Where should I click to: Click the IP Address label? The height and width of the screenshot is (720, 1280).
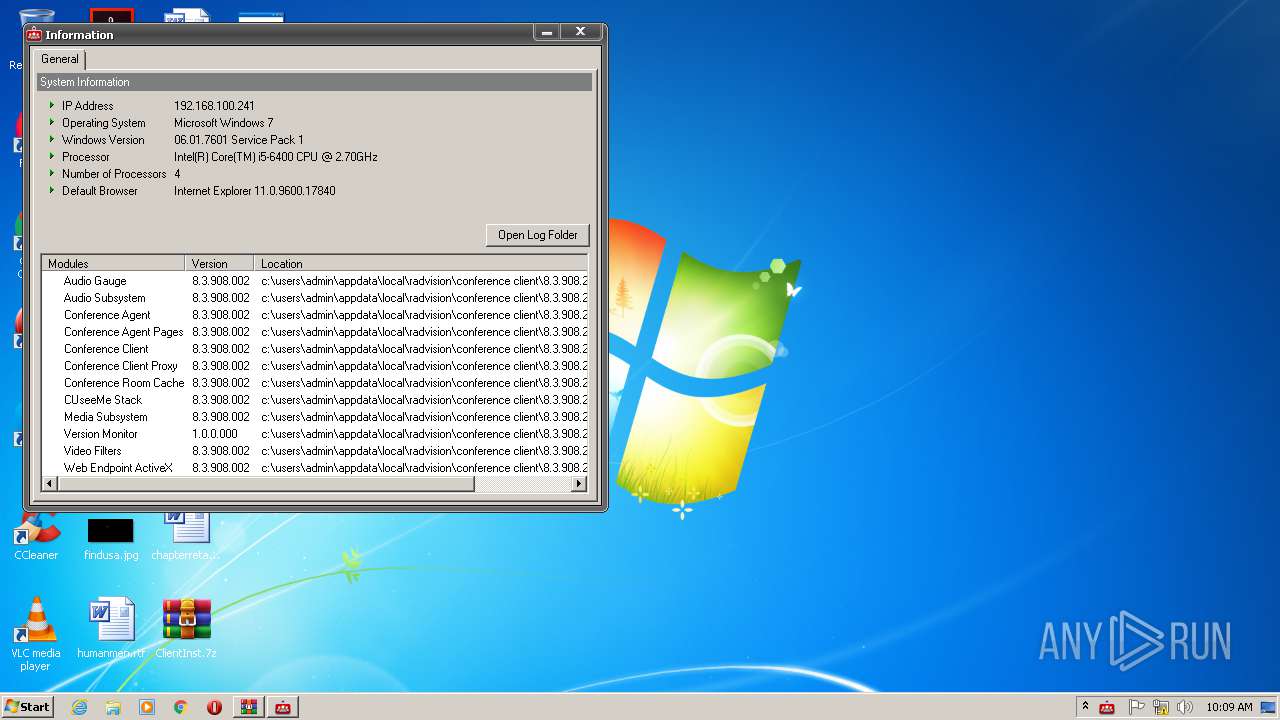click(87, 106)
